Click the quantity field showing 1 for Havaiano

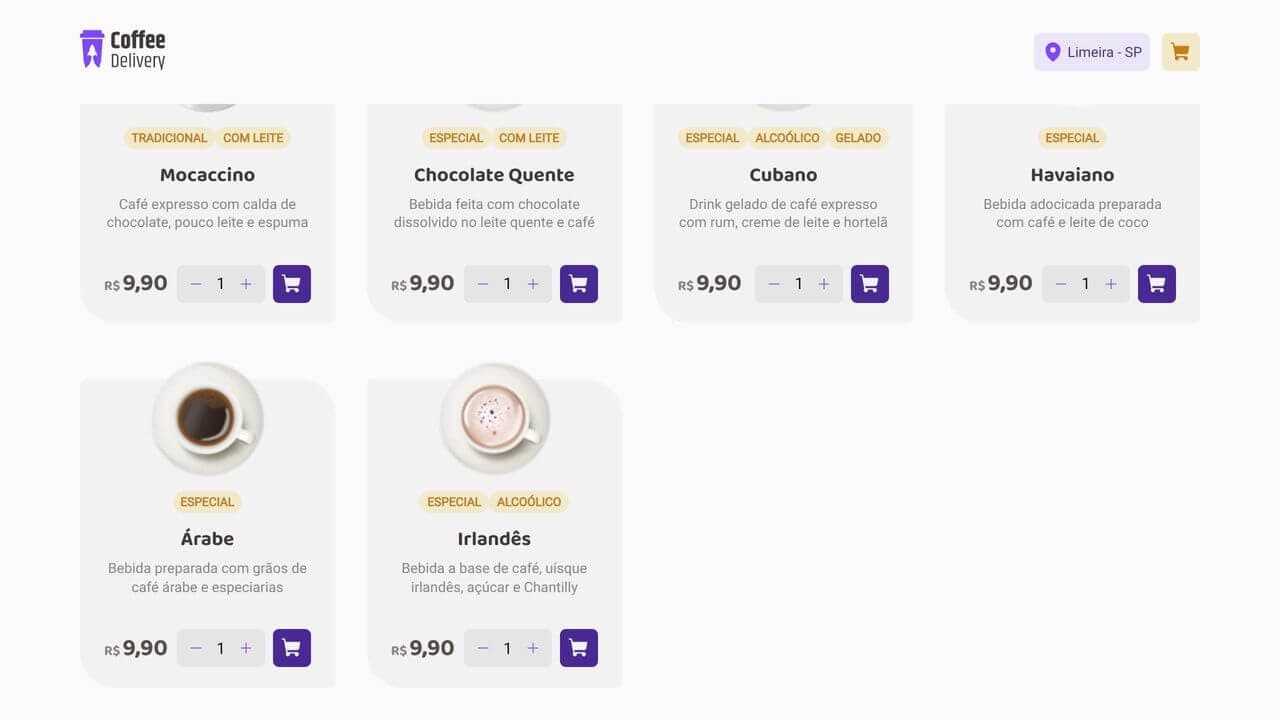pos(1085,283)
